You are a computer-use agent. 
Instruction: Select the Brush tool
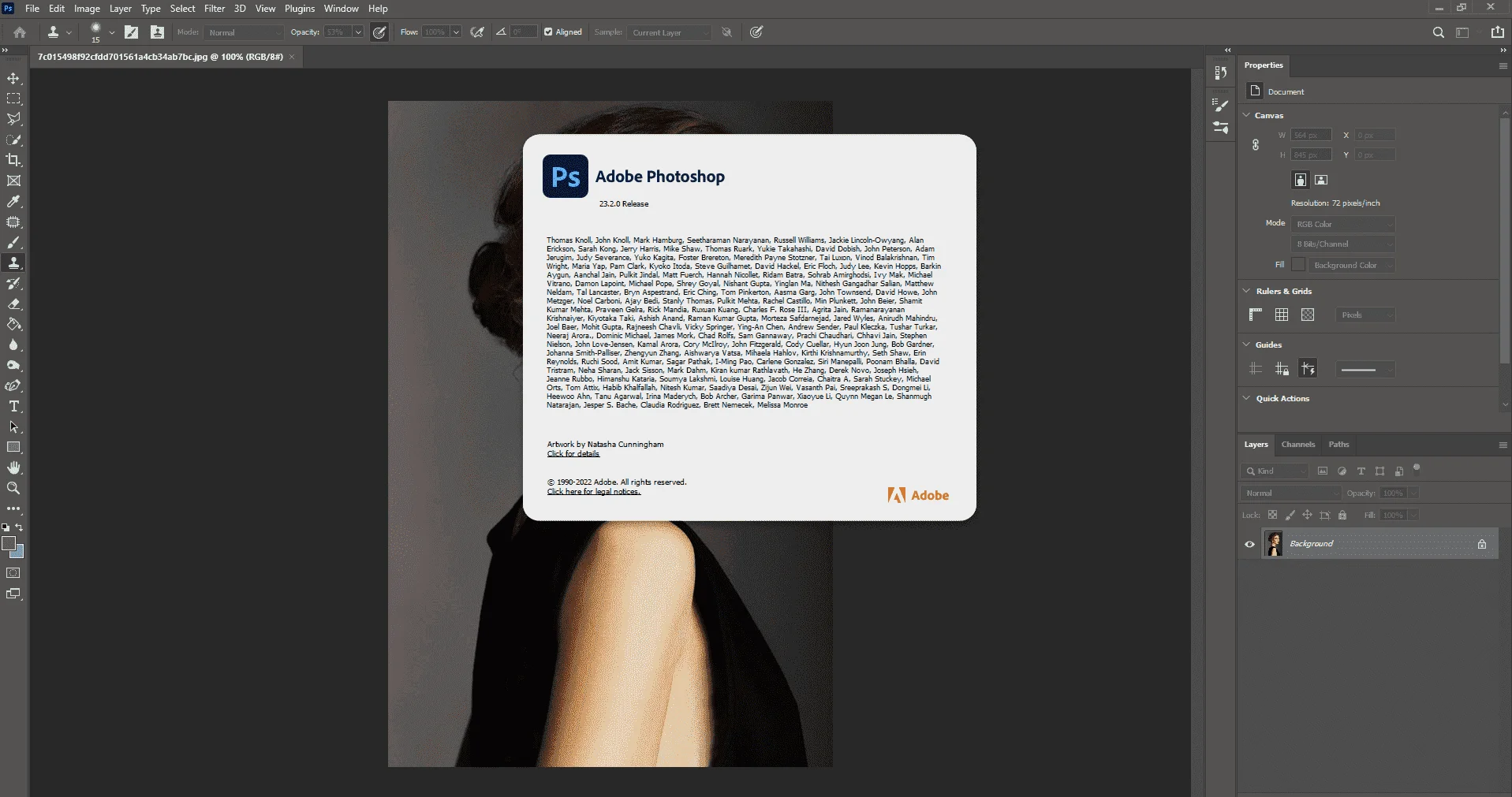click(x=13, y=243)
